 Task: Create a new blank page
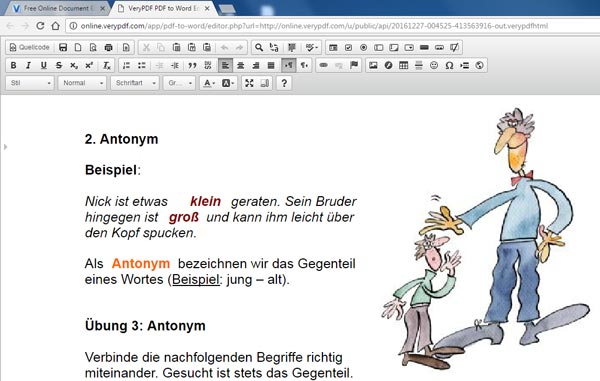pyautogui.click(x=78, y=47)
